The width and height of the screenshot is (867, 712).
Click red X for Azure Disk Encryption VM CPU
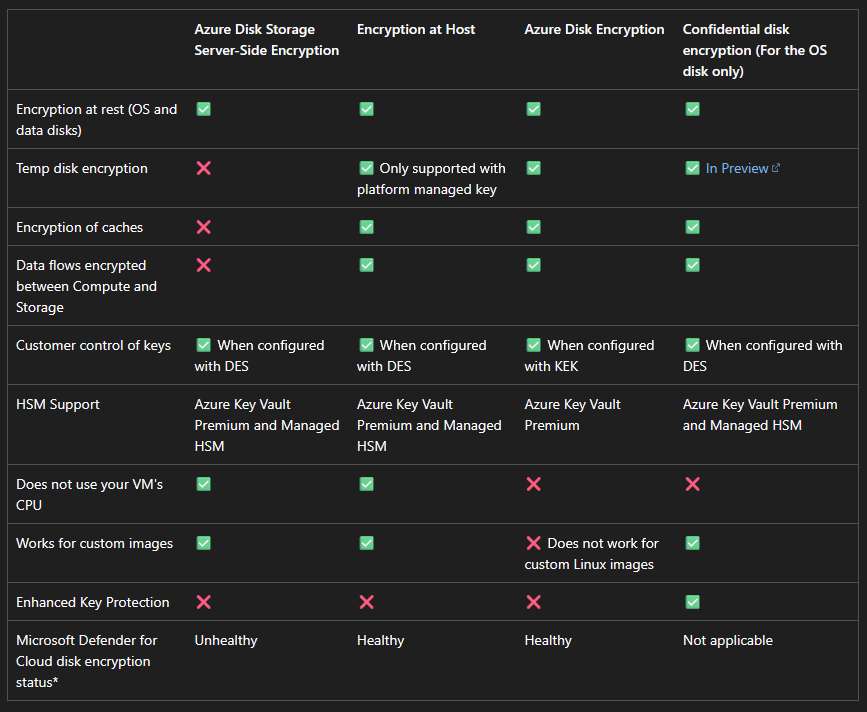click(533, 484)
